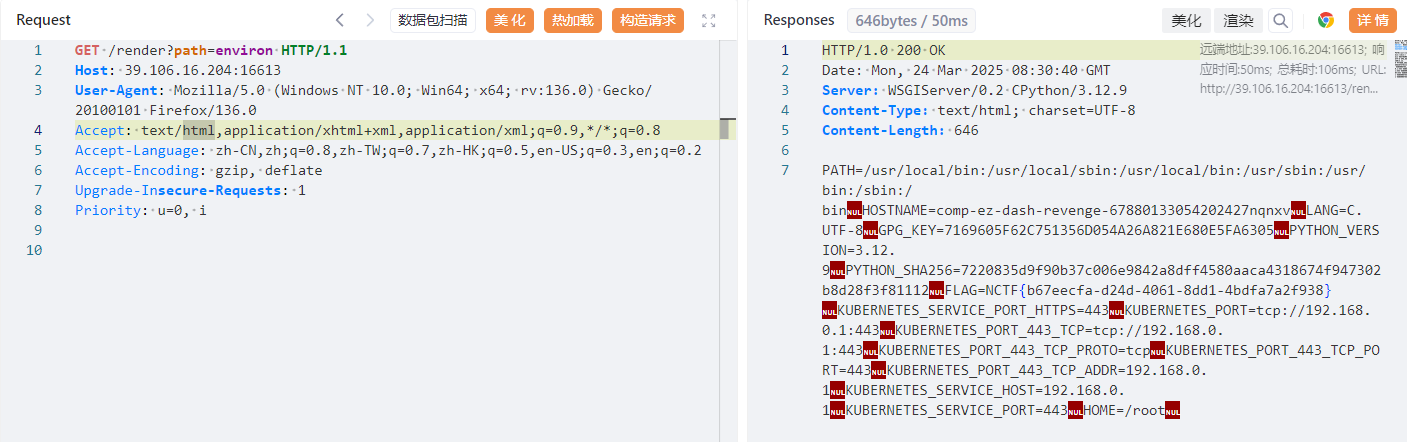Click the HOSTNAME=comp-ez-dash-revenge value

coord(1076,210)
